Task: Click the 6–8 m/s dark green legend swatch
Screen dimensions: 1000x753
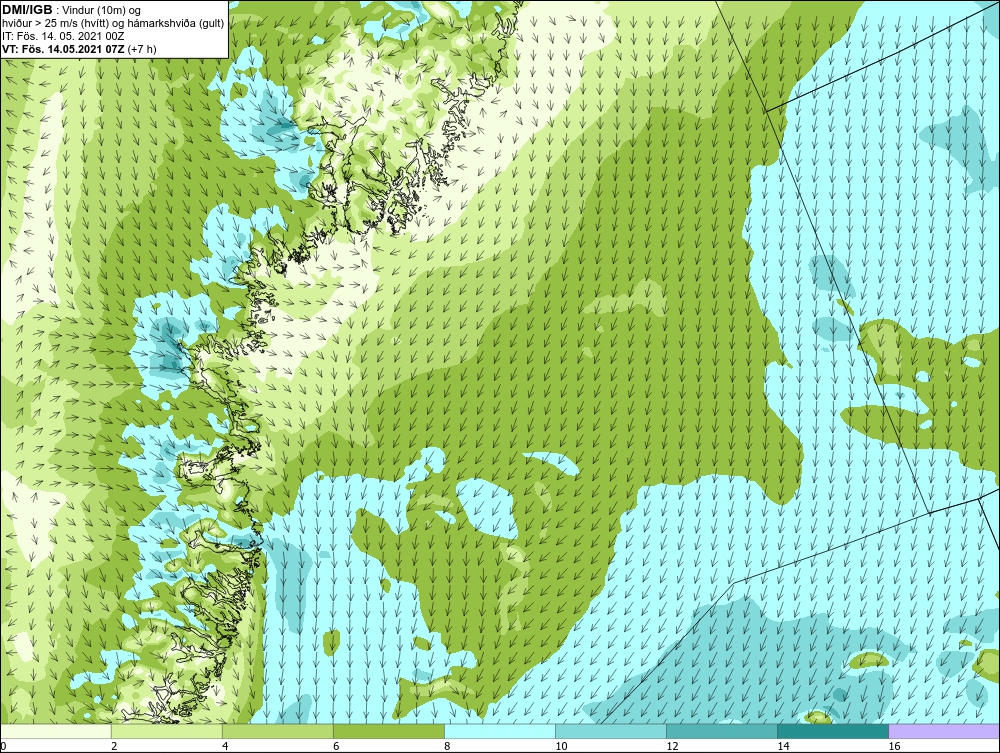Action: [389, 731]
